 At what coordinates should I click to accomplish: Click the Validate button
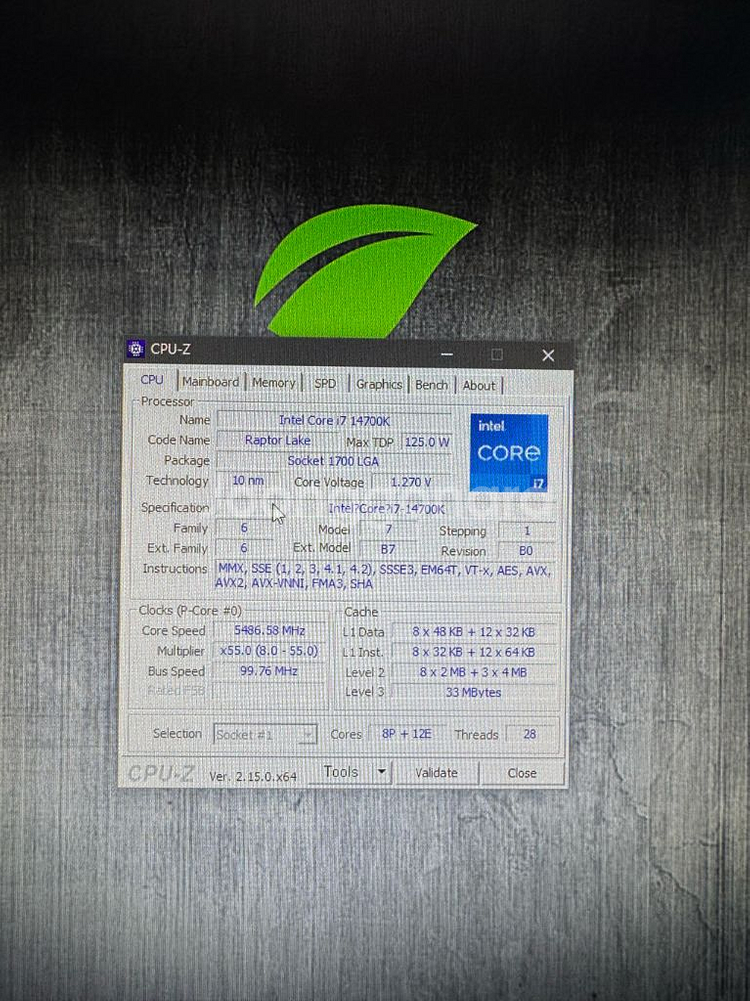436,773
